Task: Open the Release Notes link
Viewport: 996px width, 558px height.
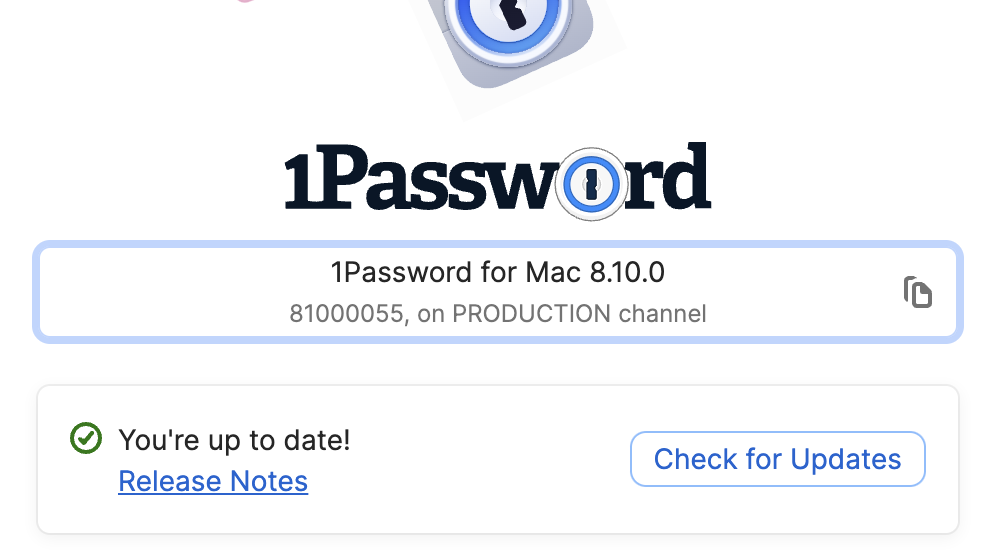Action: [x=213, y=482]
